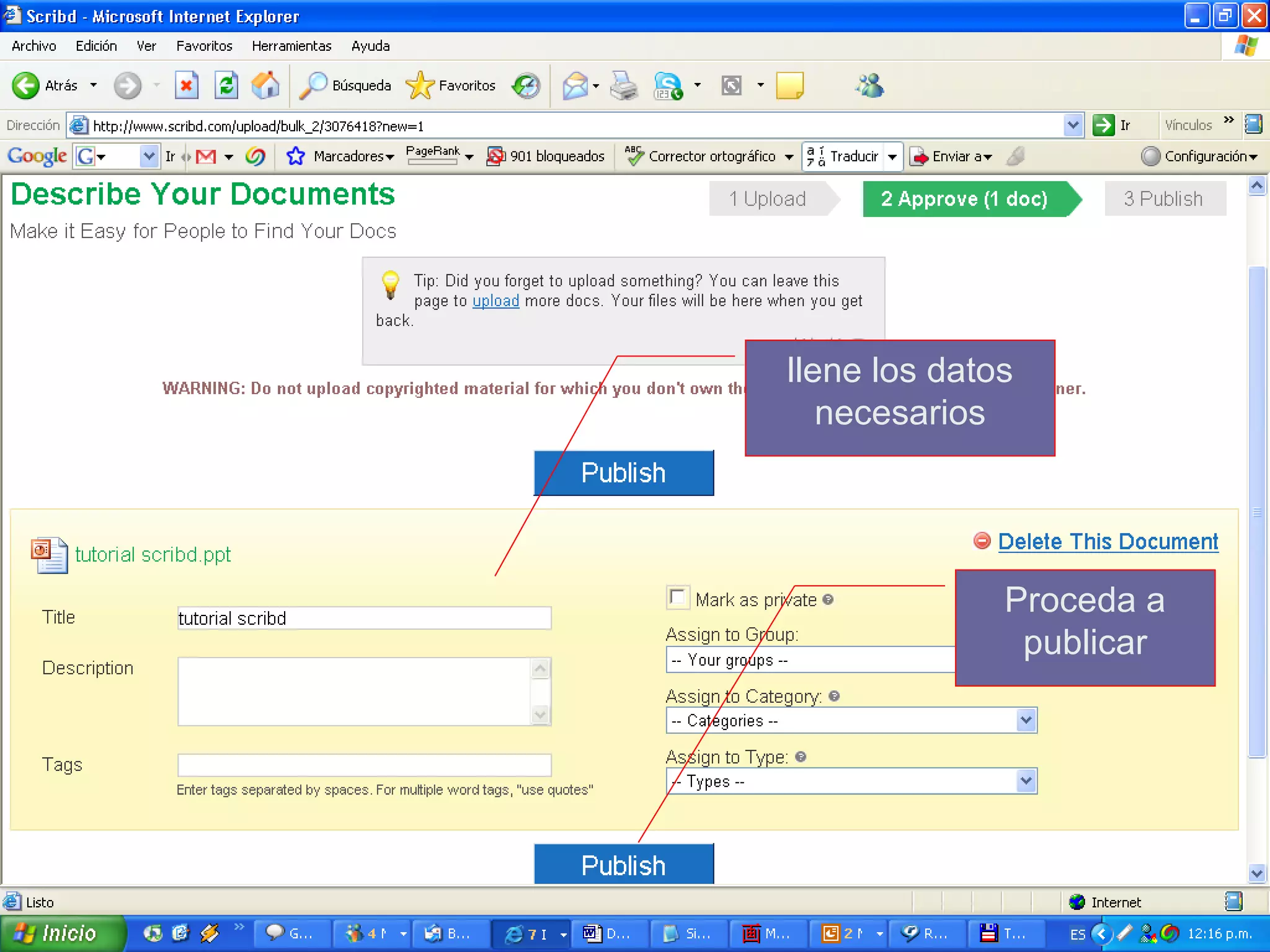Click the yellow note toolbar icon
Screen dimensions: 1270x952
789,86
